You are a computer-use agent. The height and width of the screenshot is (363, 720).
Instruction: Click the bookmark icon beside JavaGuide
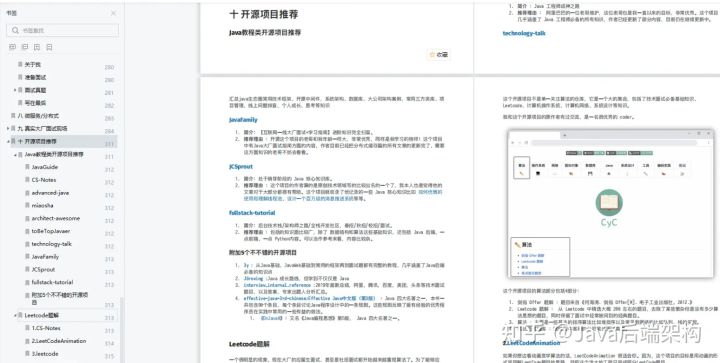27,167
